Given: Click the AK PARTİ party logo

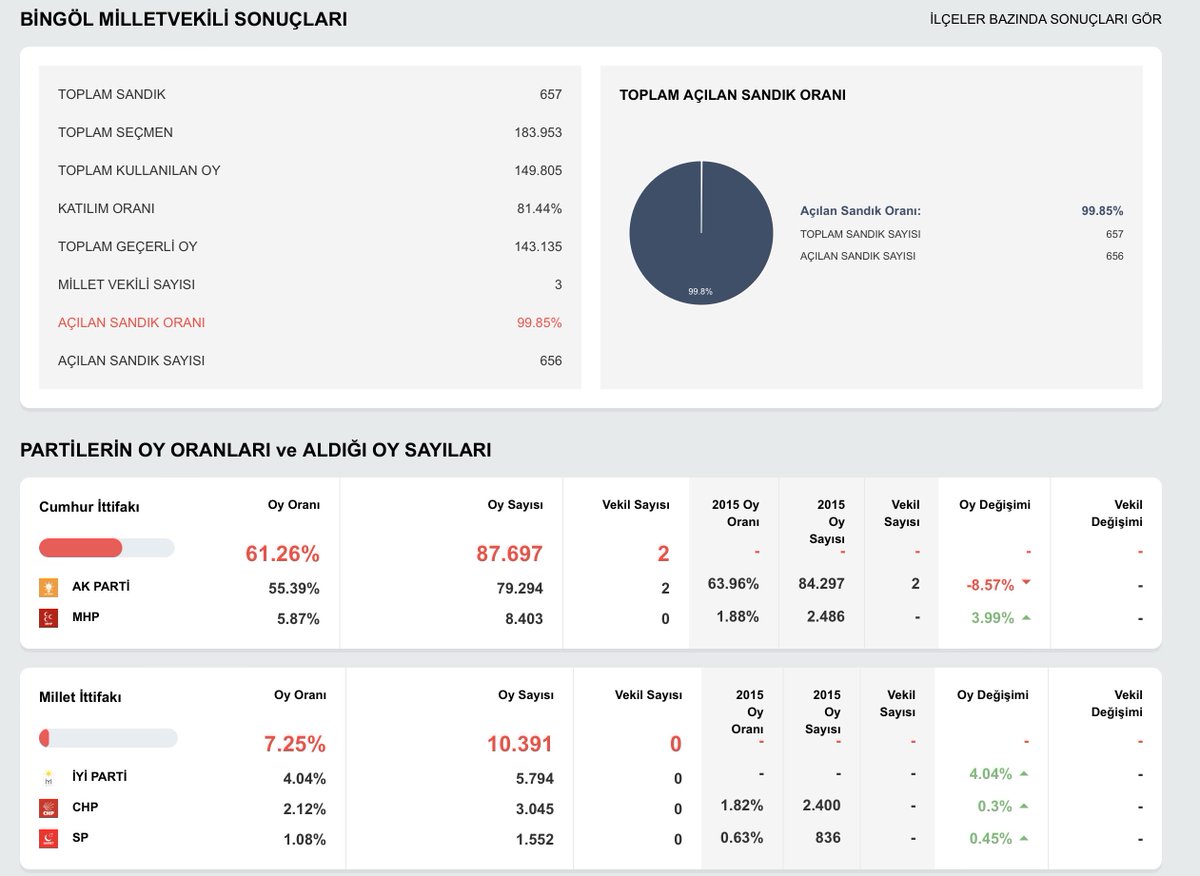Looking at the screenshot, I should 48,587.
